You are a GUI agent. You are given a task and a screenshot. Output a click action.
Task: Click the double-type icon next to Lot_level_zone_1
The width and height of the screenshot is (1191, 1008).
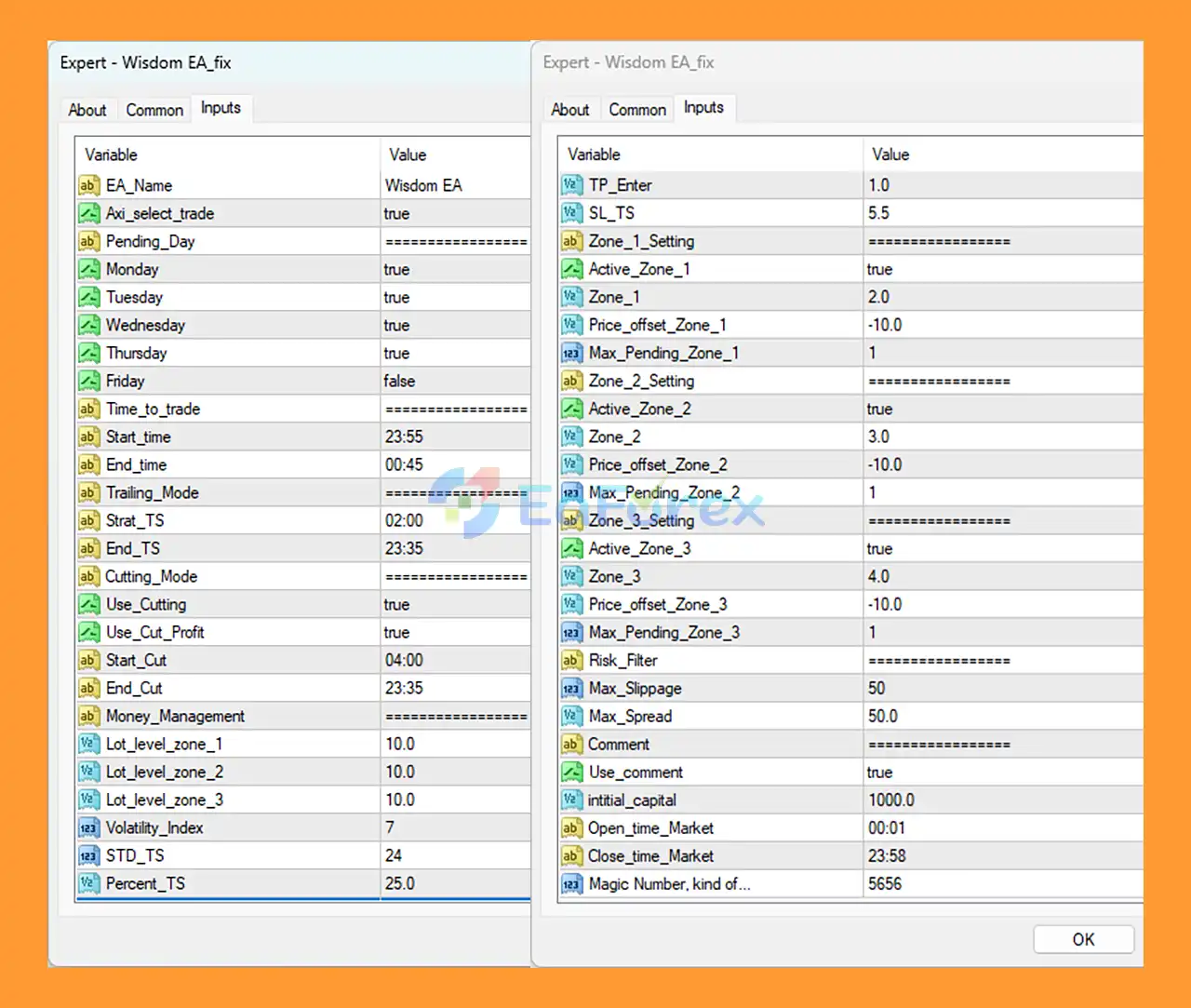click(x=88, y=744)
